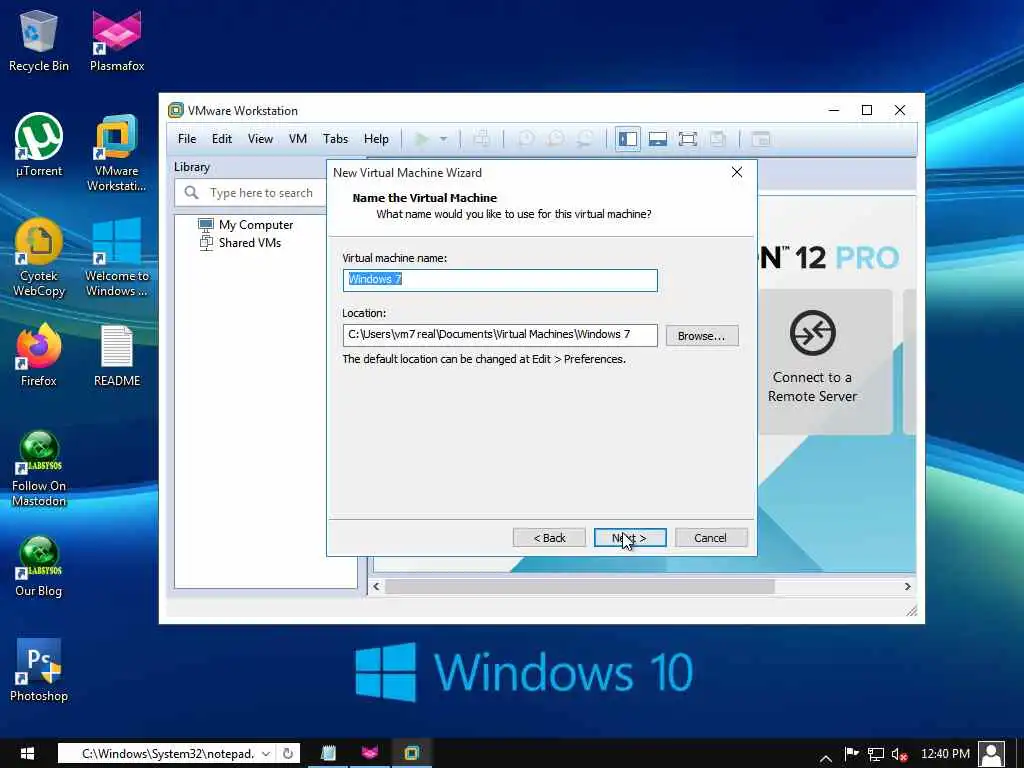The image size is (1024, 768).
Task: Click the Virtual machine name field
Action: tap(500, 280)
